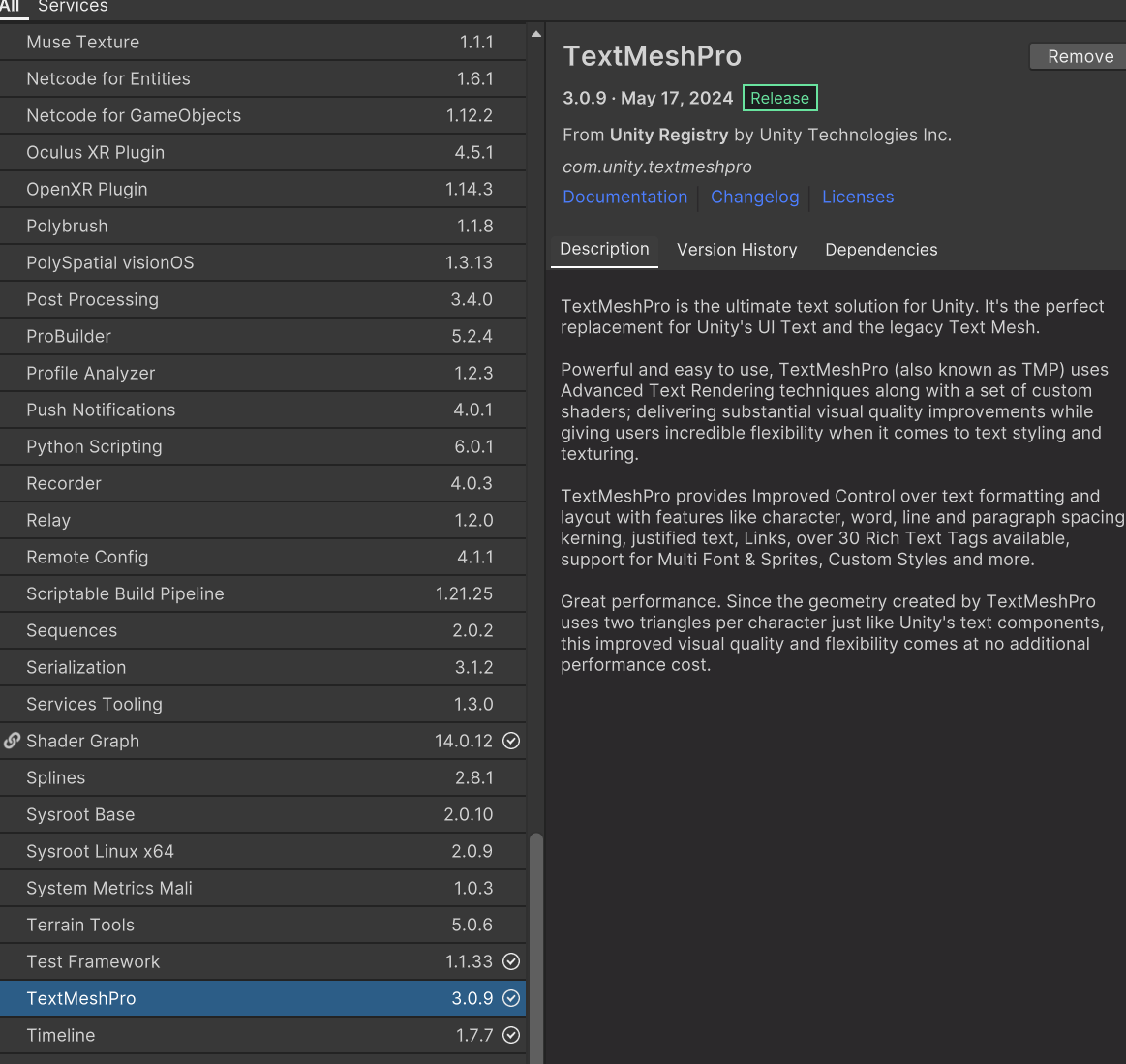Open the TextMeshPro Documentation link
Screen dimensions: 1126x1064
(624, 197)
